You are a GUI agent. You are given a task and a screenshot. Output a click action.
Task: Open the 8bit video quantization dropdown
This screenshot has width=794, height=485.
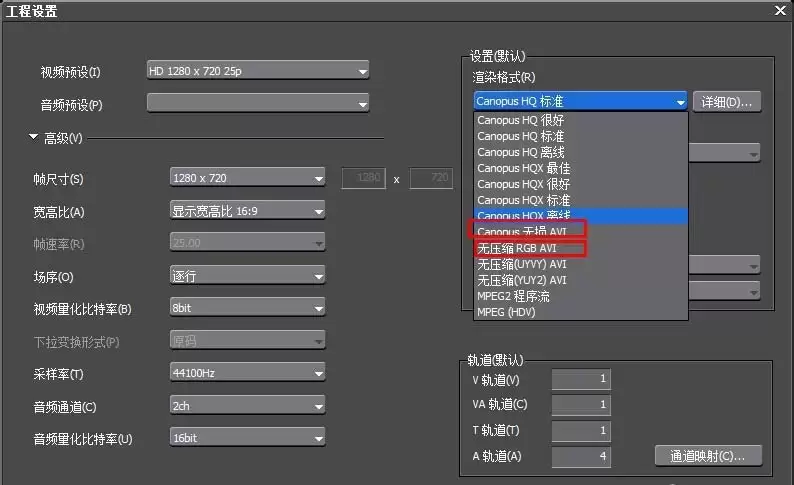247,308
